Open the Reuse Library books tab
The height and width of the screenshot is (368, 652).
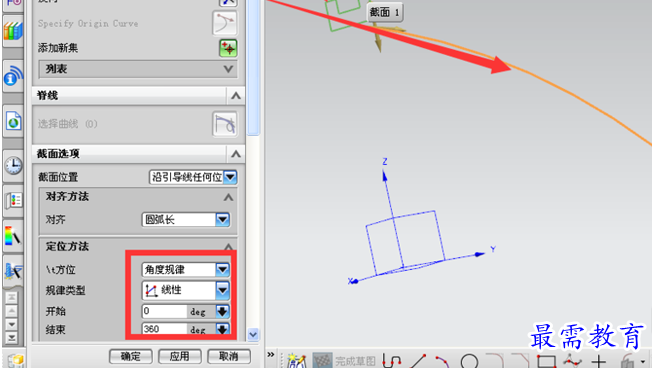point(13,31)
